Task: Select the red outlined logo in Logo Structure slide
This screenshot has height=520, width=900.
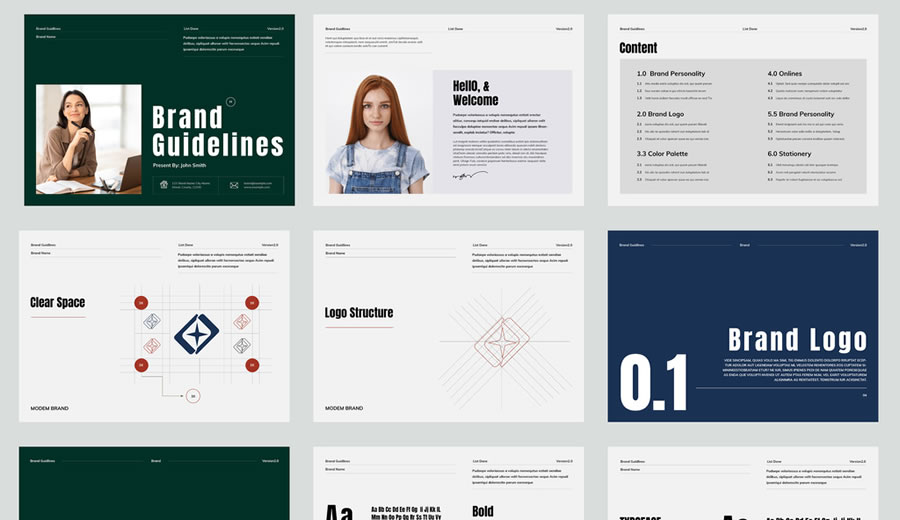Action: (x=502, y=342)
